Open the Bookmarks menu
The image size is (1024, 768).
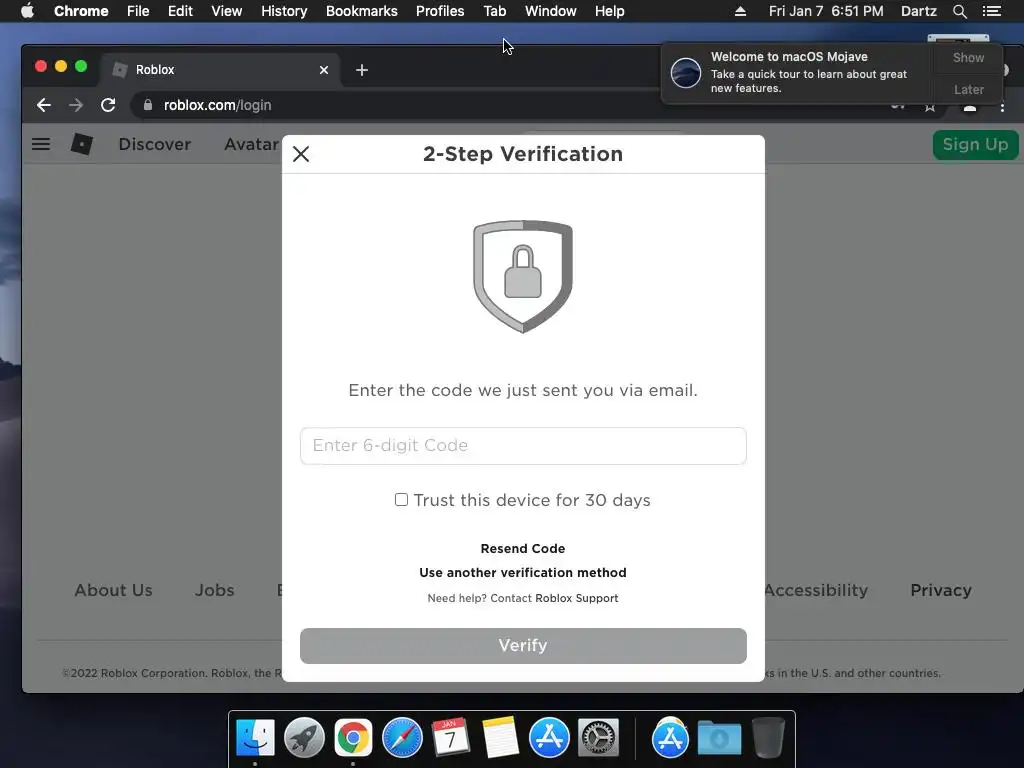click(362, 11)
